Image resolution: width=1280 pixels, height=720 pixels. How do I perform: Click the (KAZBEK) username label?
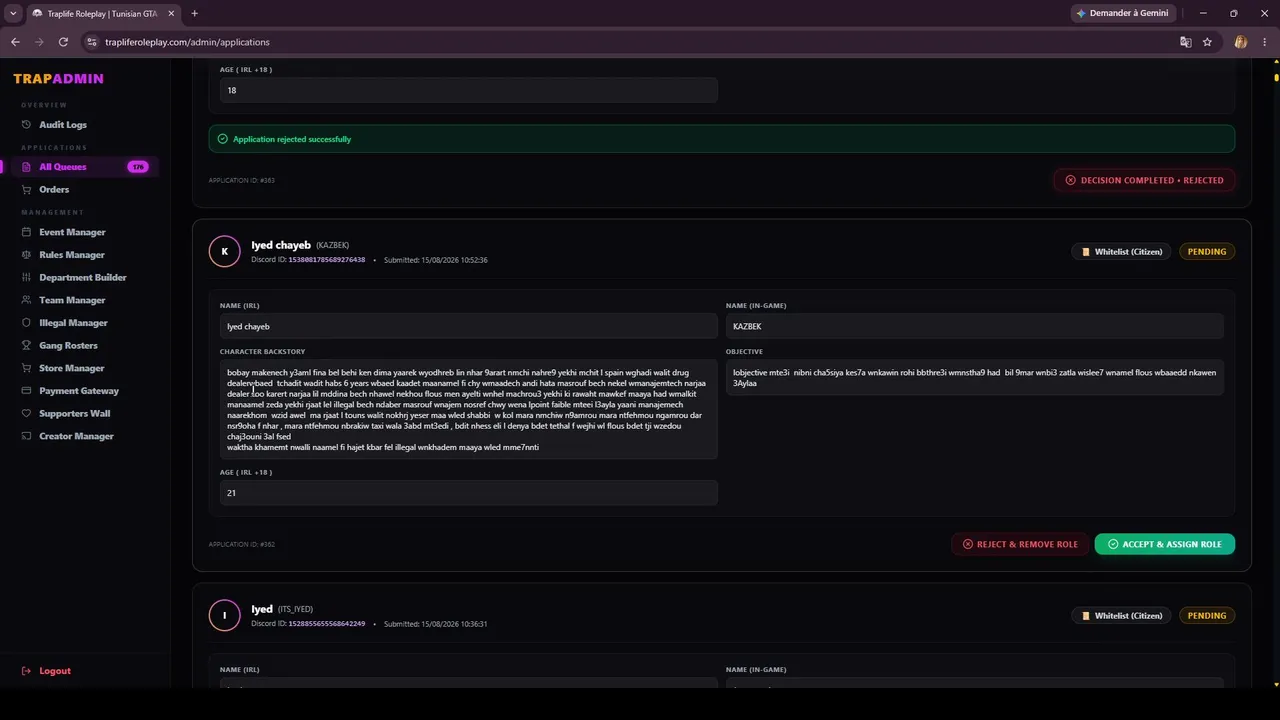(333, 245)
